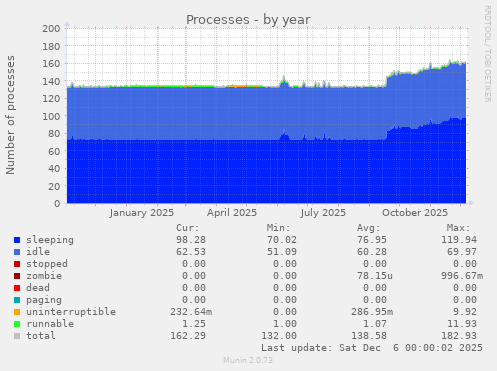Click idle average value 60.28

372,252
